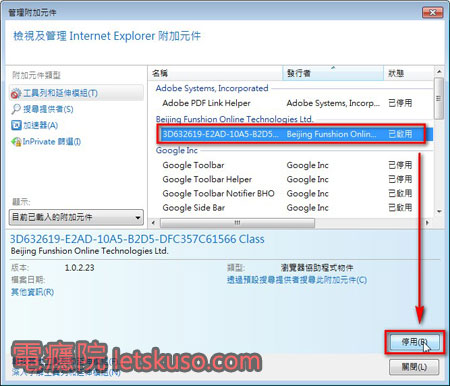Click the 1.0.2.23 version value
The image size is (450, 386).
point(79,268)
